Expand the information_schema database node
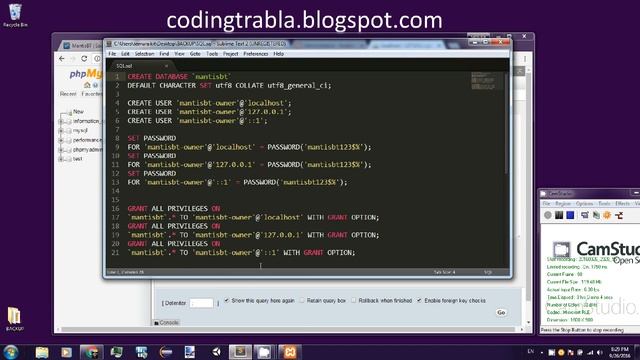The width and height of the screenshot is (640, 360). (61, 121)
